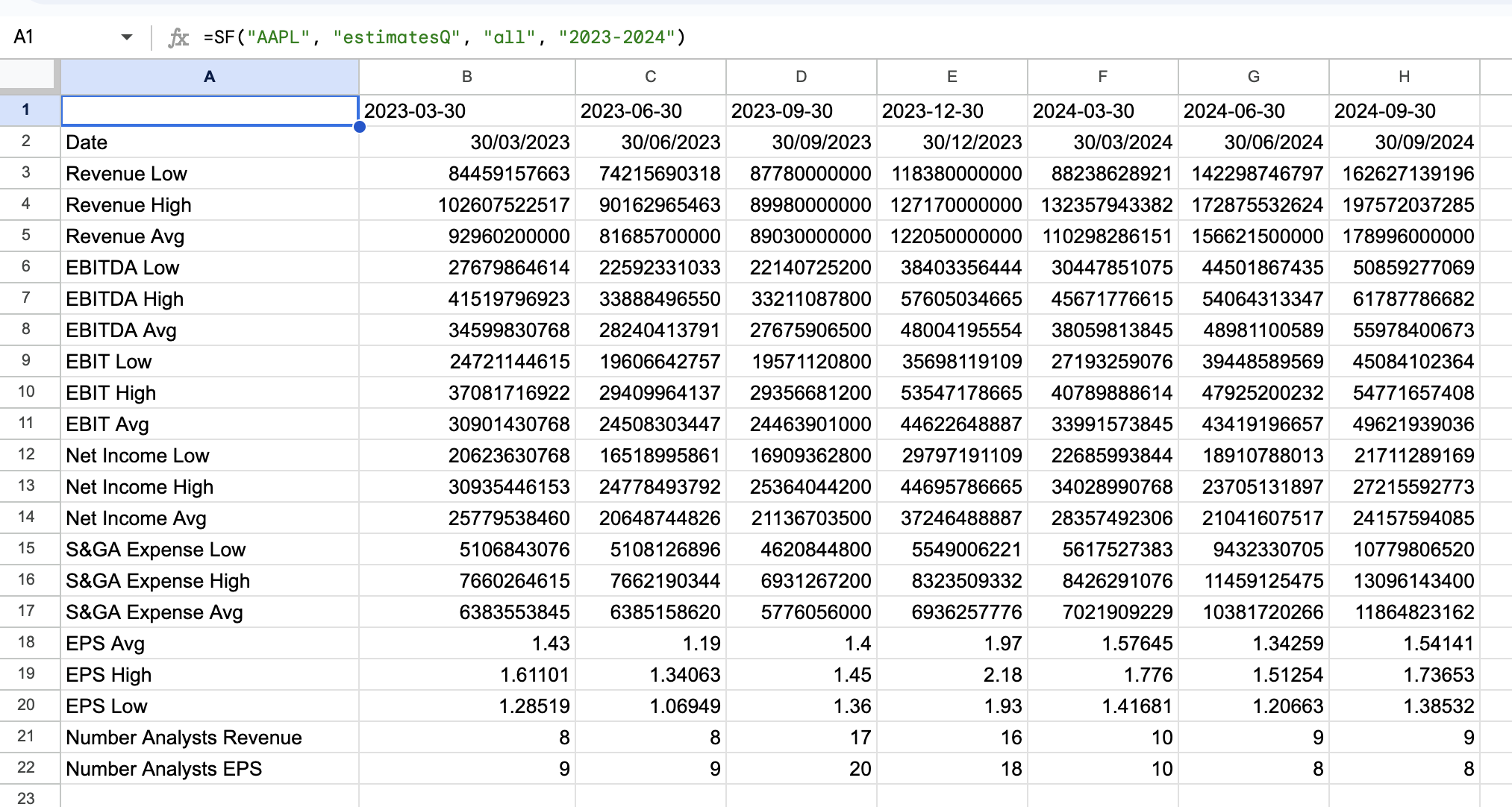
Task: Select the 'S&GA Expense Avg' label cell
Action: pyautogui.click(x=210, y=612)
